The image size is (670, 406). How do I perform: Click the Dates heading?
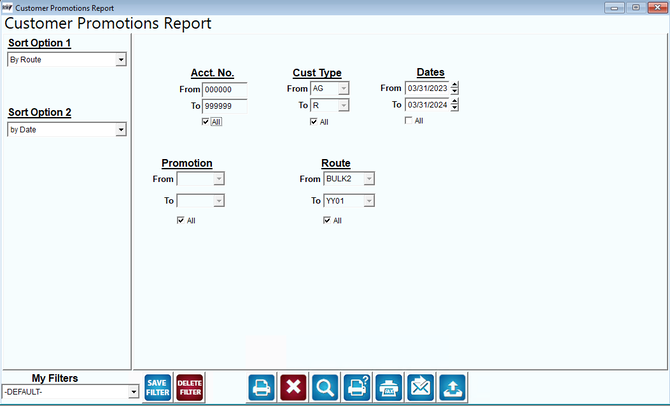[x=431, y=72]
